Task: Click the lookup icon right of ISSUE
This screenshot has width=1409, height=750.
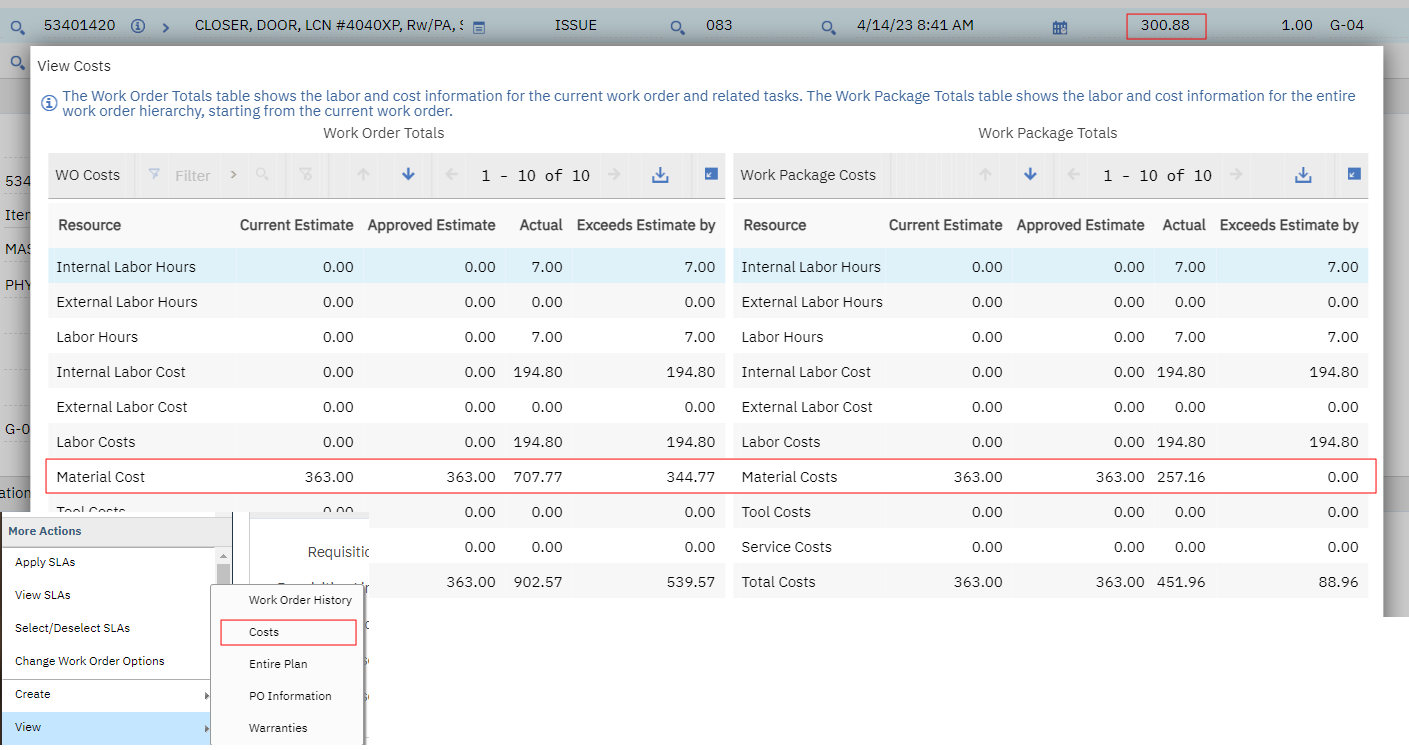Action: (678, 27)
